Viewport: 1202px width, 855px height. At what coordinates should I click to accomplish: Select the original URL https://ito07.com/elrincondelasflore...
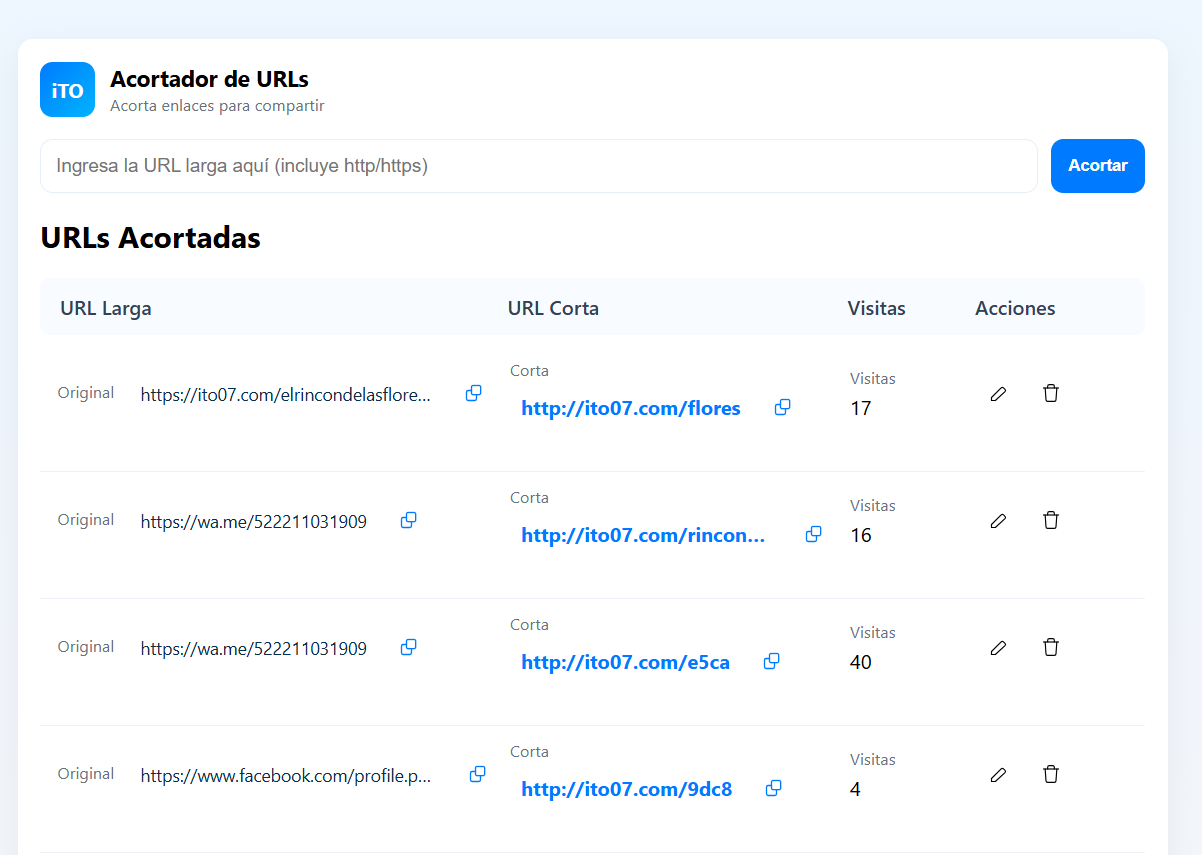pyautogui.click(x=286, y=395)
